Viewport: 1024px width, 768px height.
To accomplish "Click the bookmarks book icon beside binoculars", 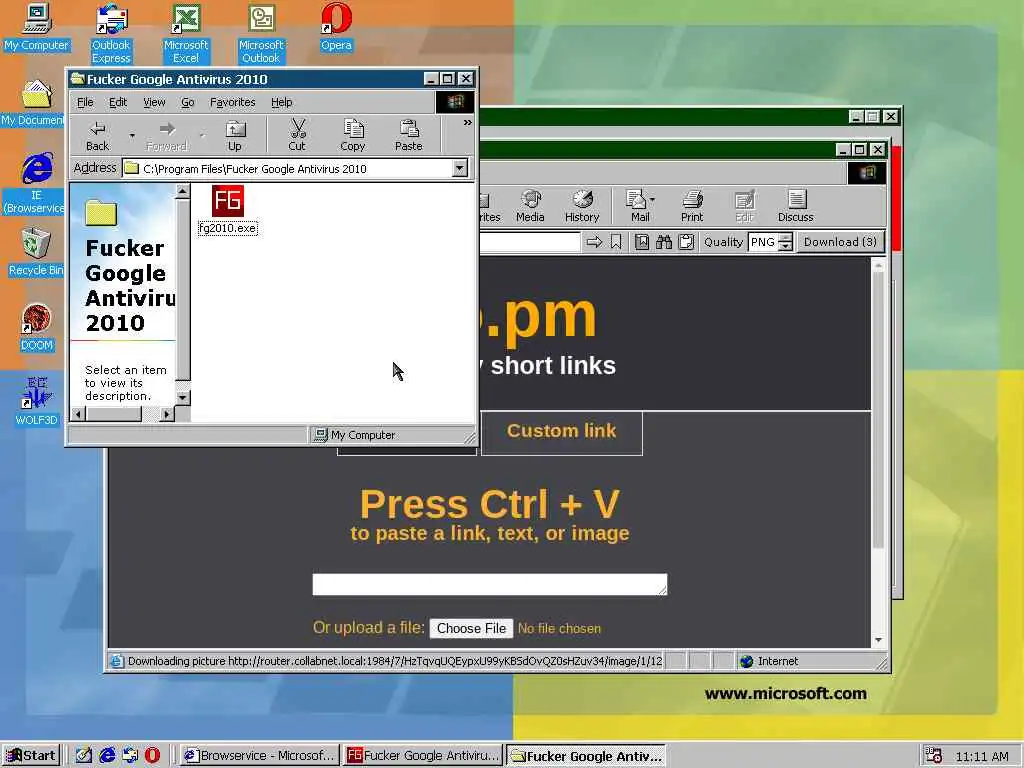I will tap(642, 242).
